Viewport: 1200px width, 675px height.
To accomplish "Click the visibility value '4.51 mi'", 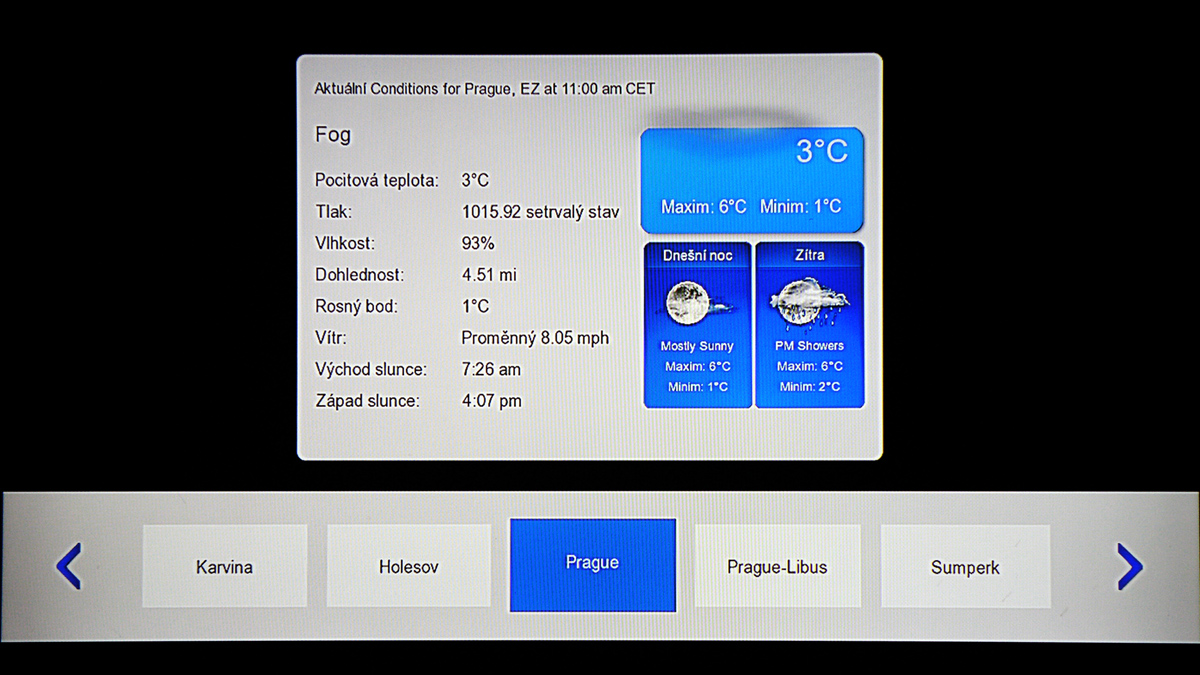I will tap(489, 275).
